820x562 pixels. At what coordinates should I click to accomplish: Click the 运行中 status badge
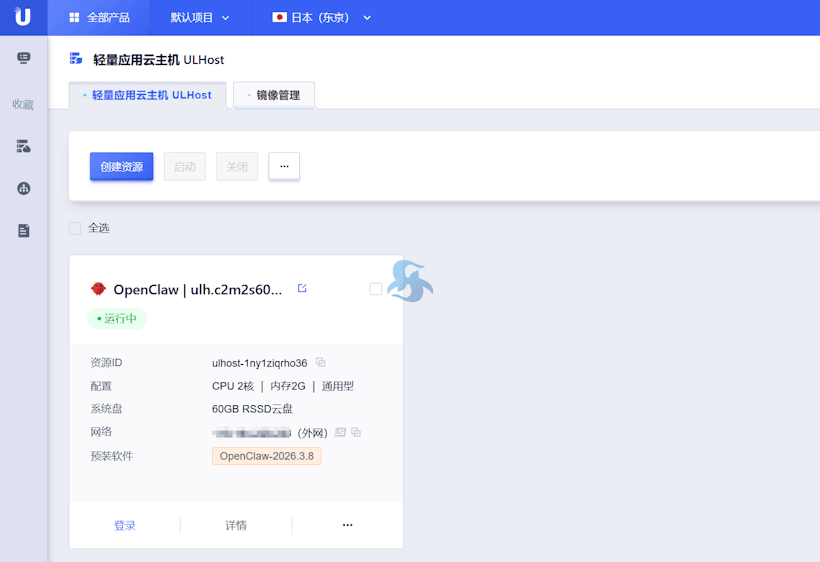click(117, 318)
